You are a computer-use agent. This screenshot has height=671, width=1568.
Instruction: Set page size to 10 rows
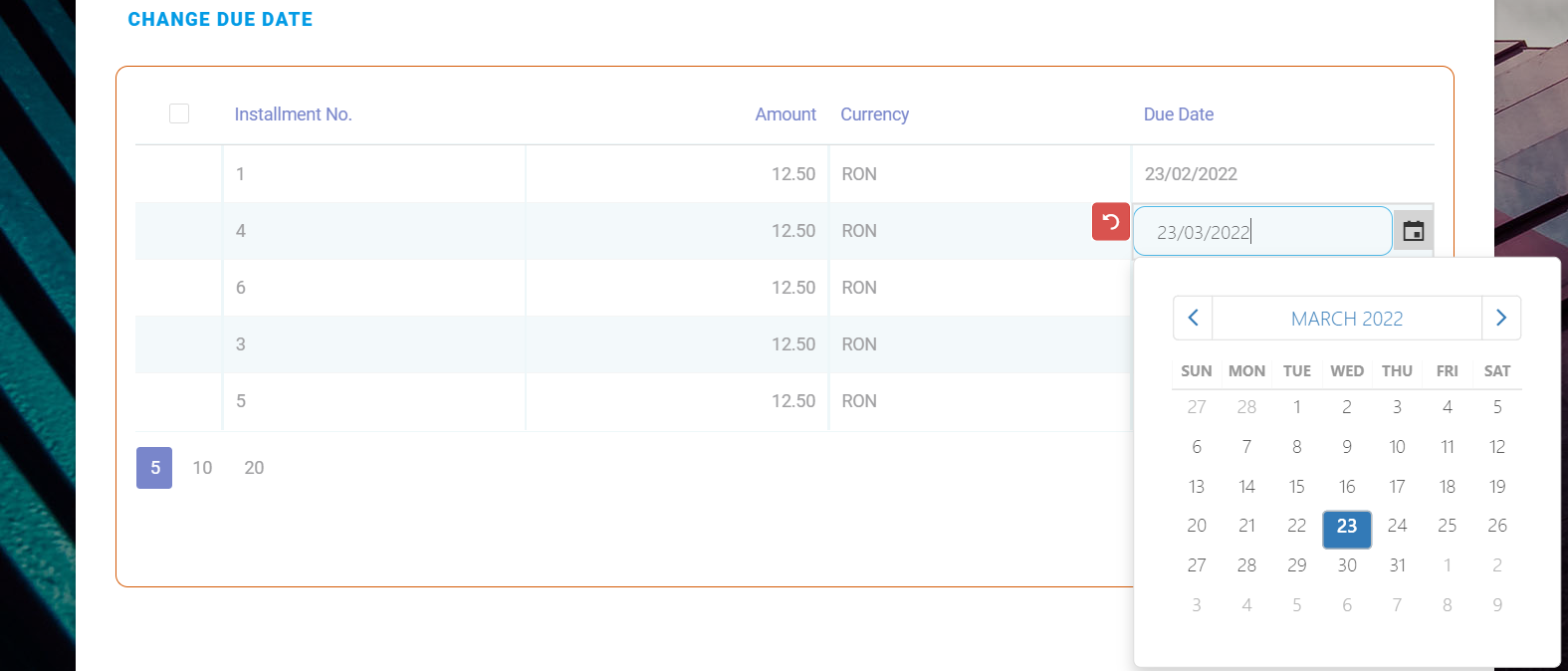tap(202, 468)
